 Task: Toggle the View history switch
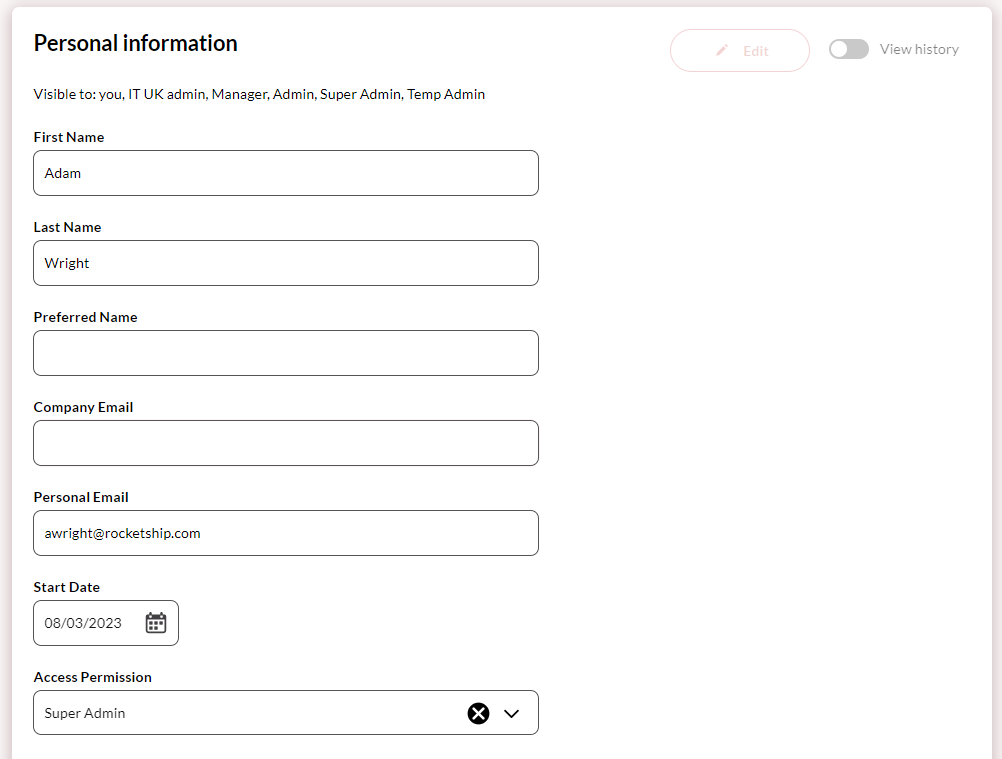click(848, 49)
